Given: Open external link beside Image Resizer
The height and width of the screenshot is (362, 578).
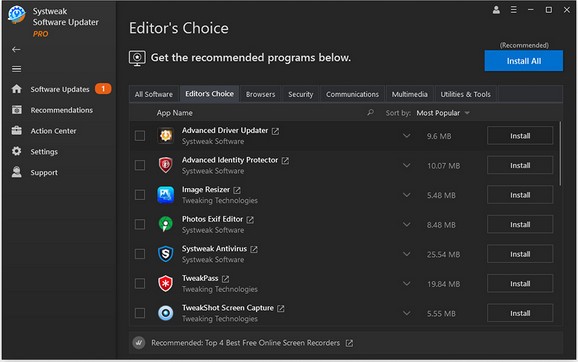Looking at the screenshot, I should click(237, 190).
